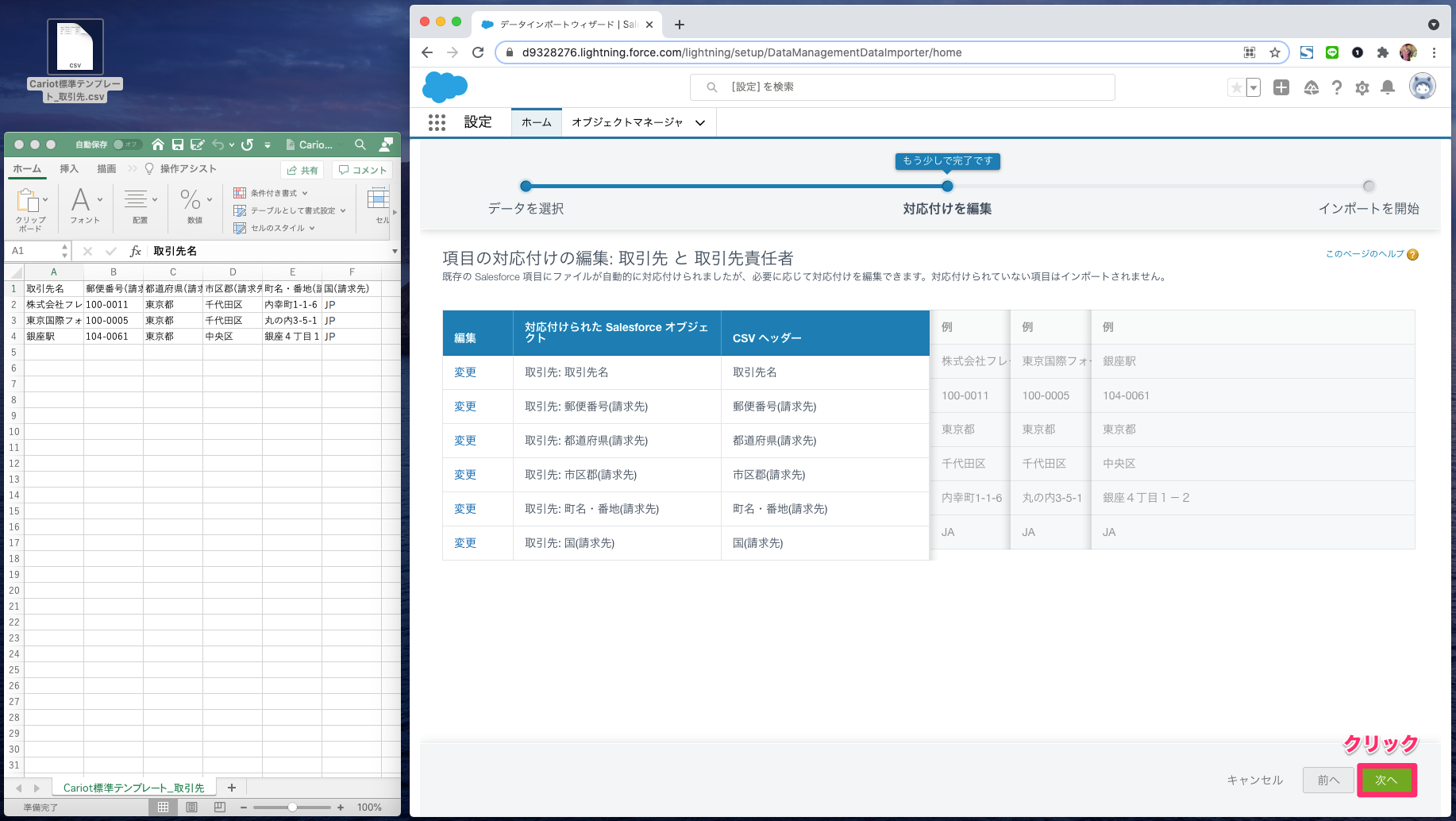
Task: Open Salesforce notifications bell
Action: tap(1388, 87)
